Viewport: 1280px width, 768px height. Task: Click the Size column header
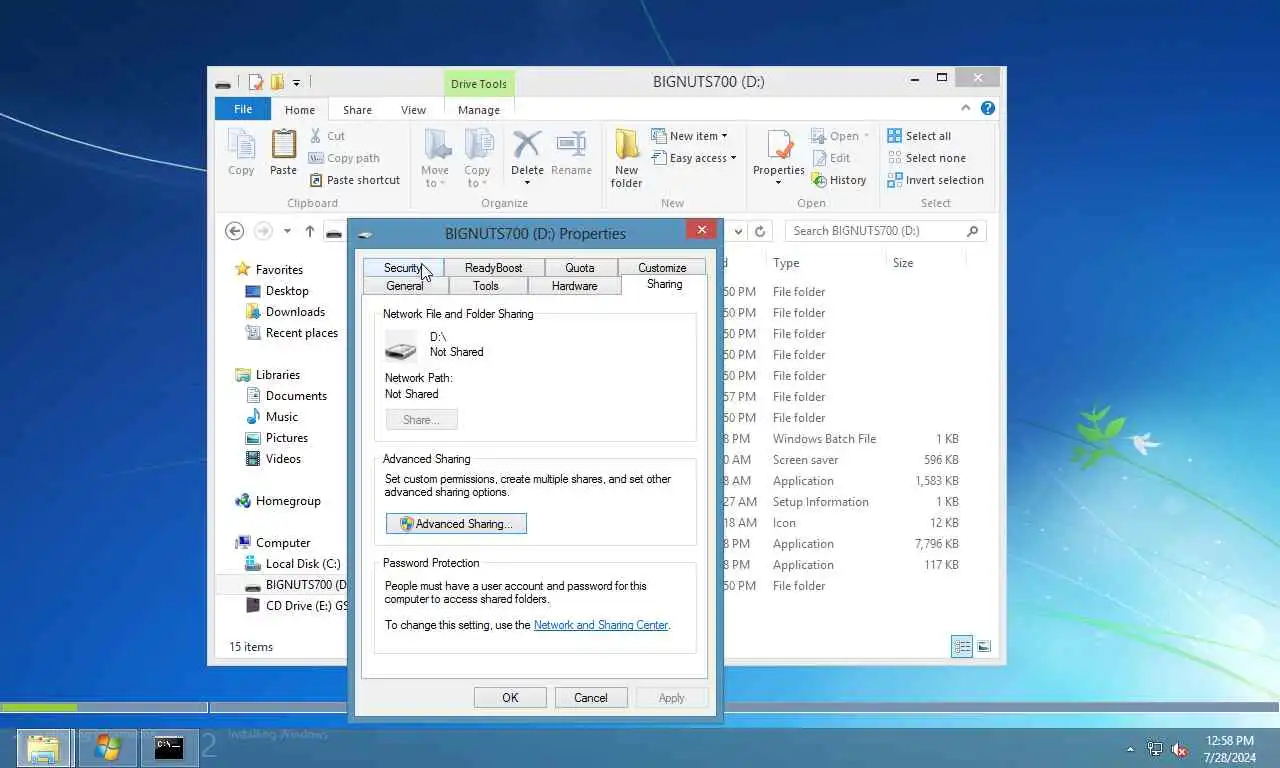[x=903, y=263]
